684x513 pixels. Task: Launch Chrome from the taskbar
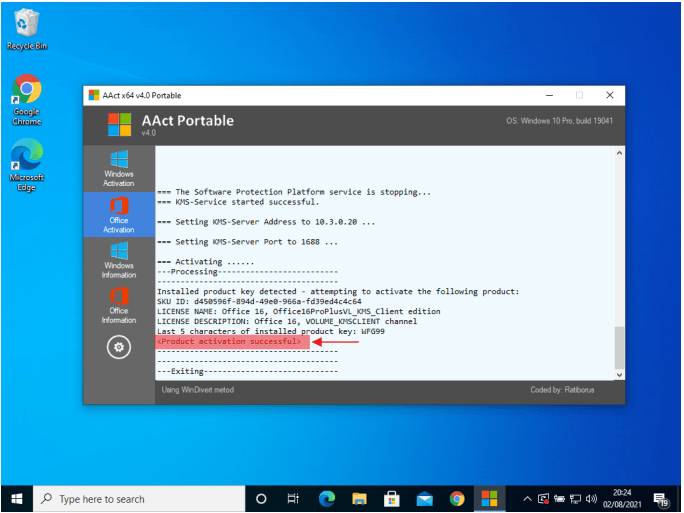coord(457,499)
